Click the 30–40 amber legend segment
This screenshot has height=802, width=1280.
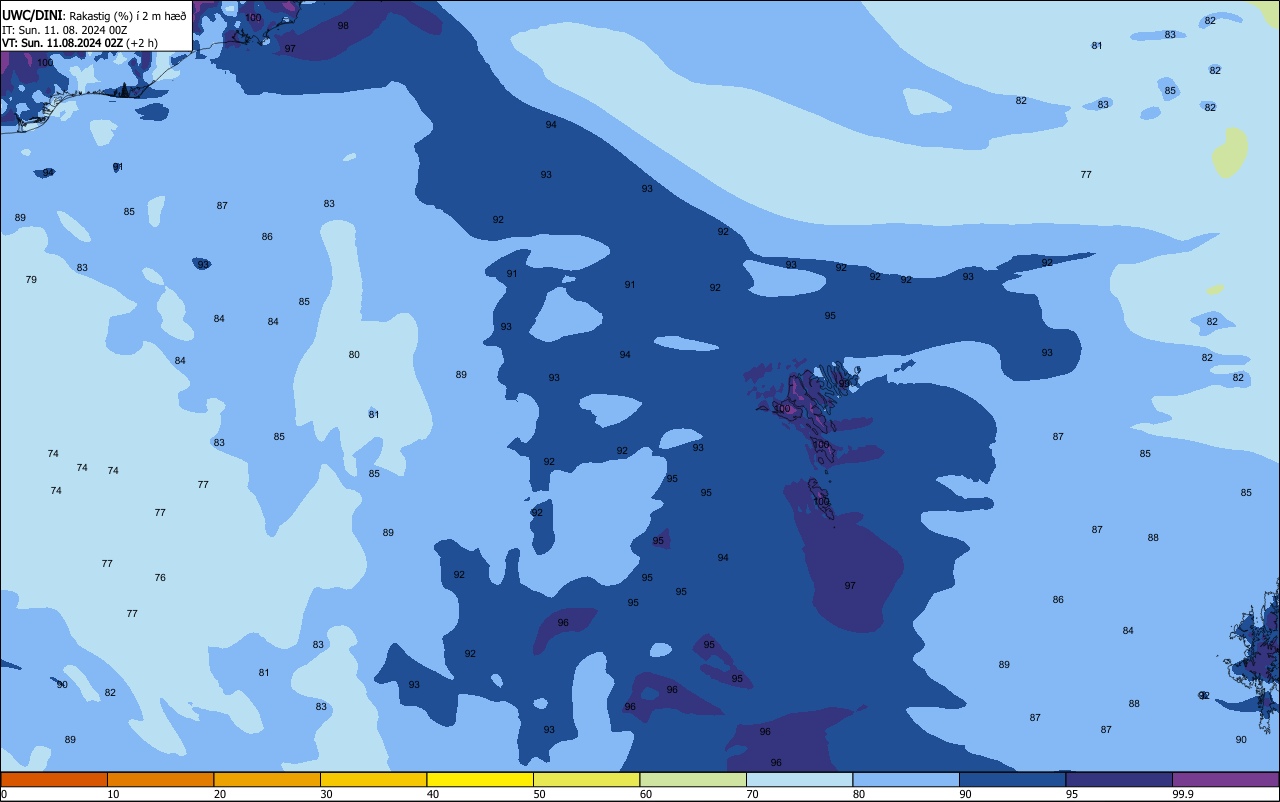pyautogui.click(x=373, y=779)
